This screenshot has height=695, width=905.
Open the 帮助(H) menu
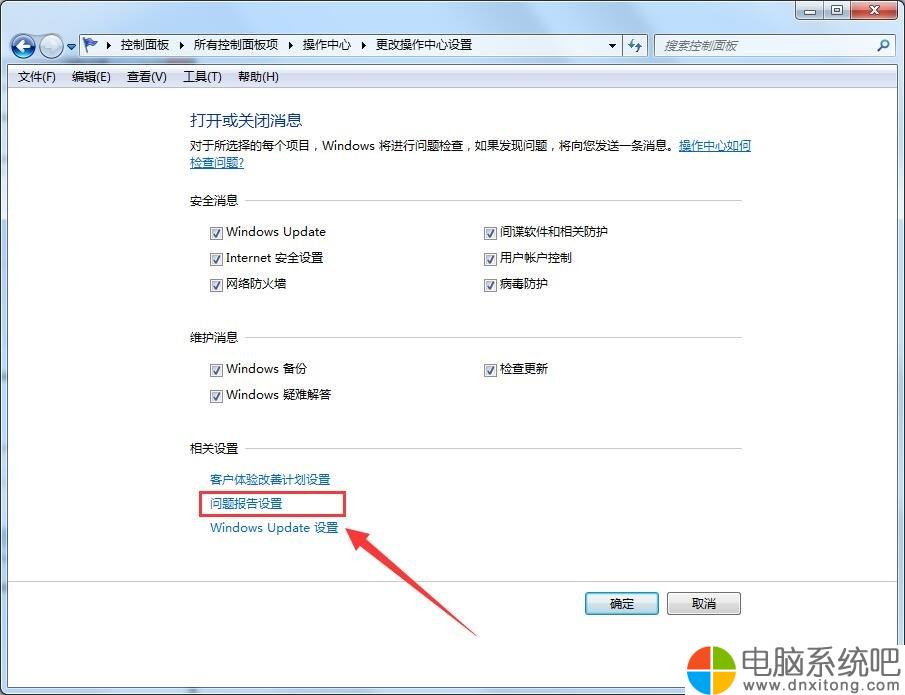(258, 77)
